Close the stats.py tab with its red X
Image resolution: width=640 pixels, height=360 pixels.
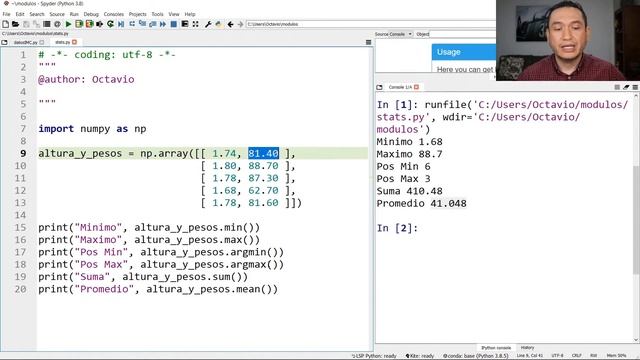tap(74, 42)
